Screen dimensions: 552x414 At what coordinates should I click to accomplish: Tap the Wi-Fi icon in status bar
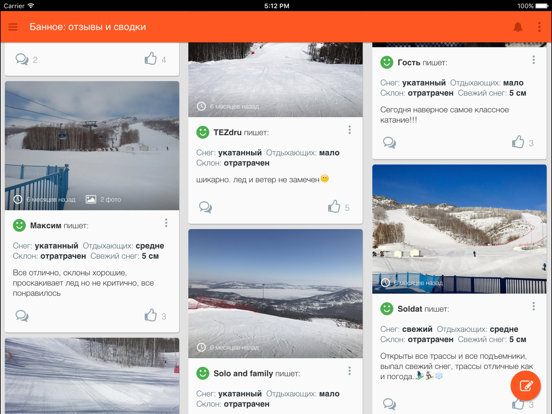31,6
